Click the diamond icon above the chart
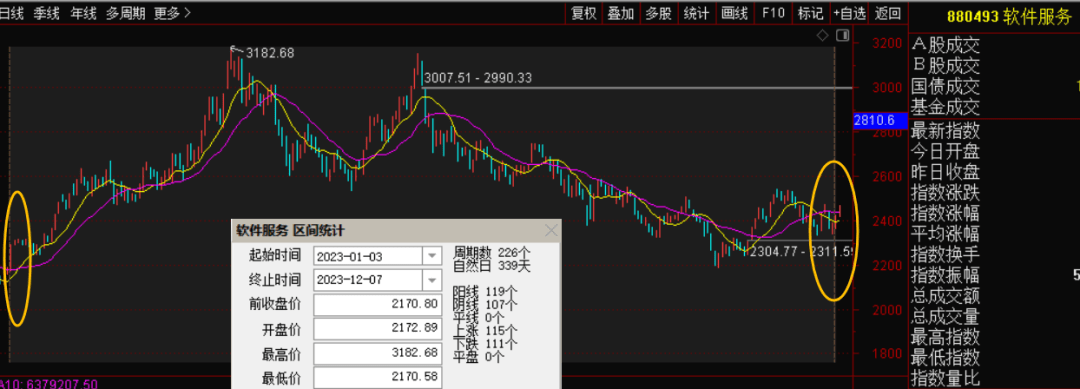The width and height of the screenshot is (1080, 389). click(822, 35)
